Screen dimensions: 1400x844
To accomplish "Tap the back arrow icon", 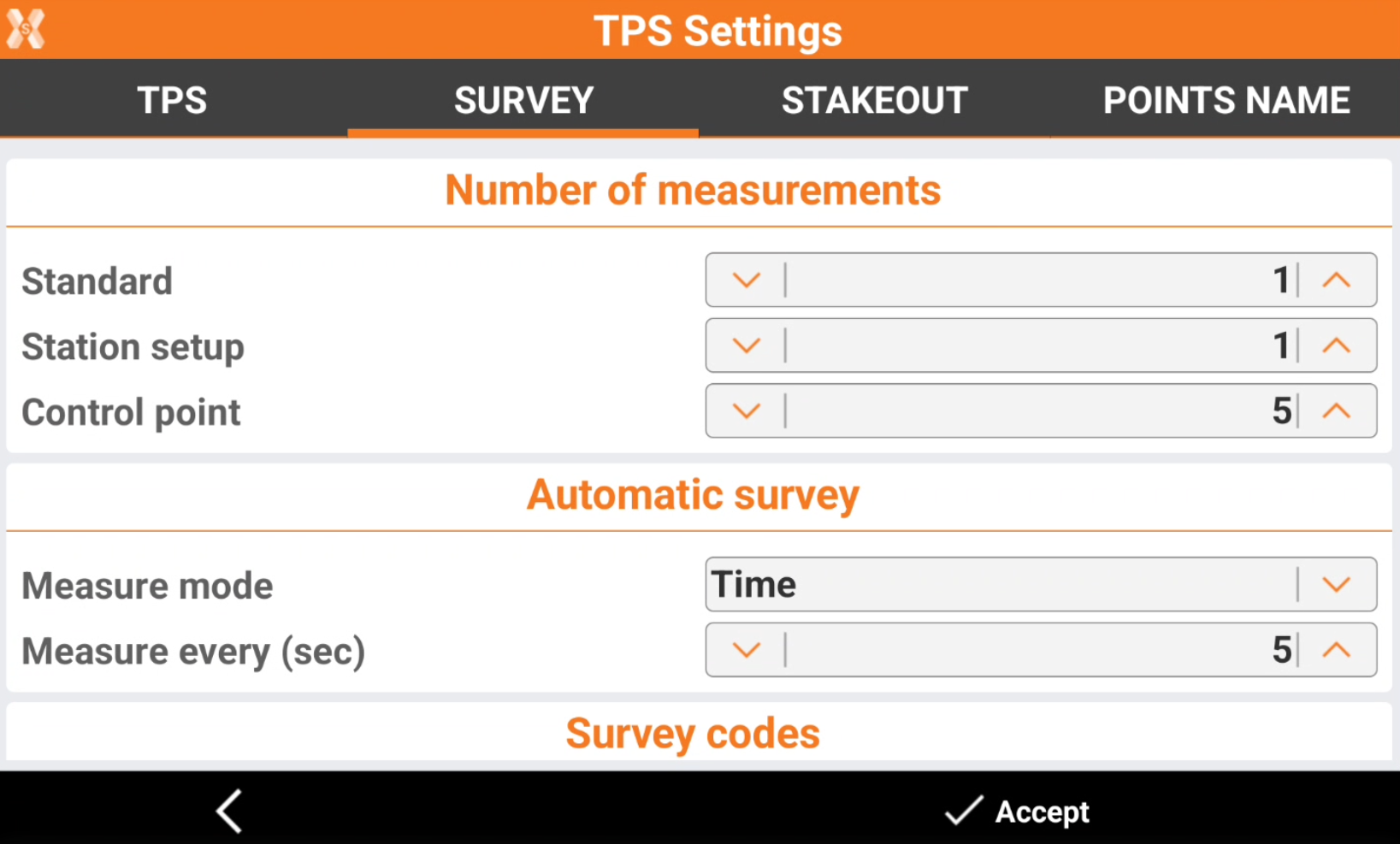I will (229, 811).
